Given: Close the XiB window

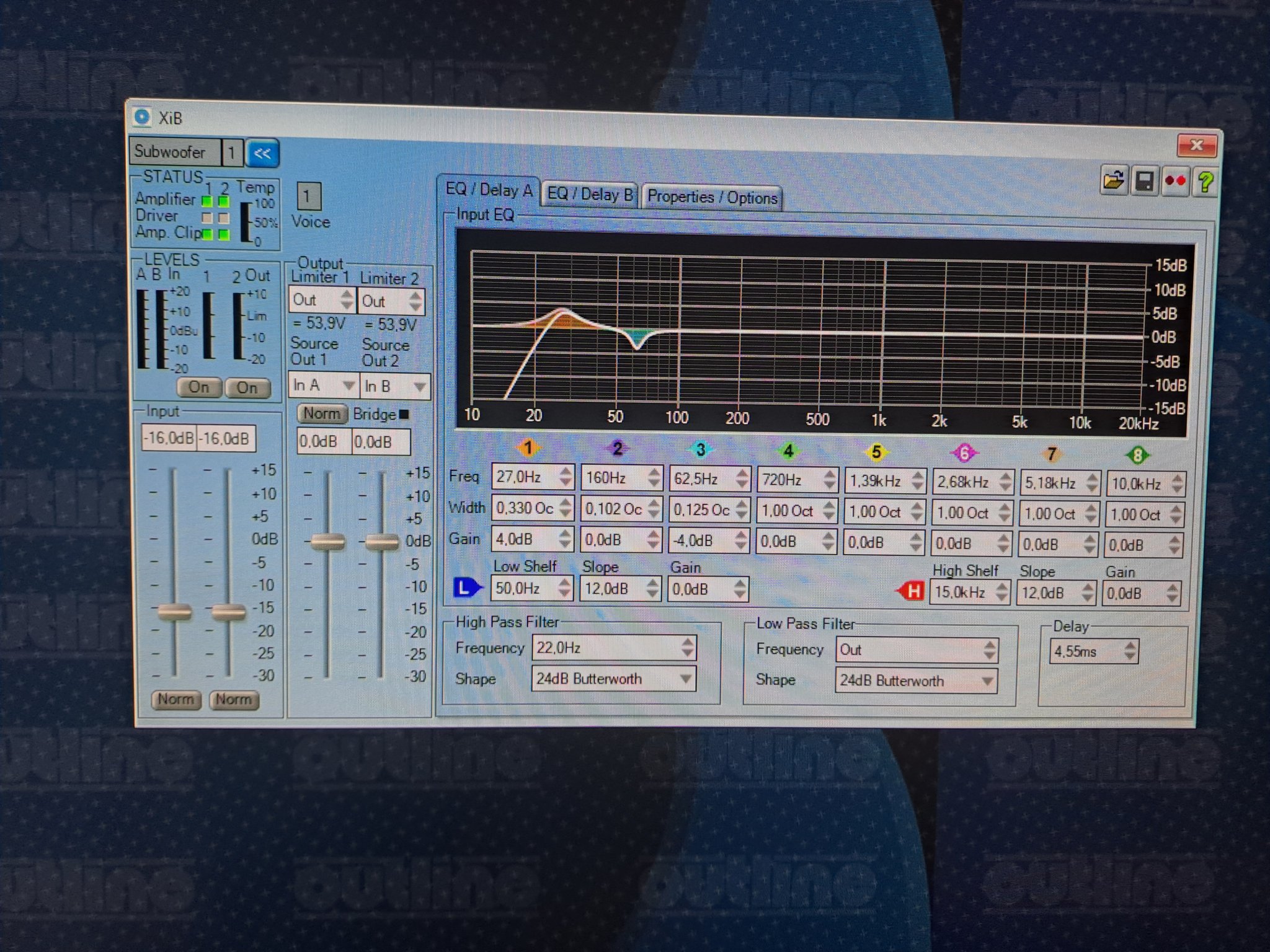Looking at the screenshot, I should [1197, 145].
